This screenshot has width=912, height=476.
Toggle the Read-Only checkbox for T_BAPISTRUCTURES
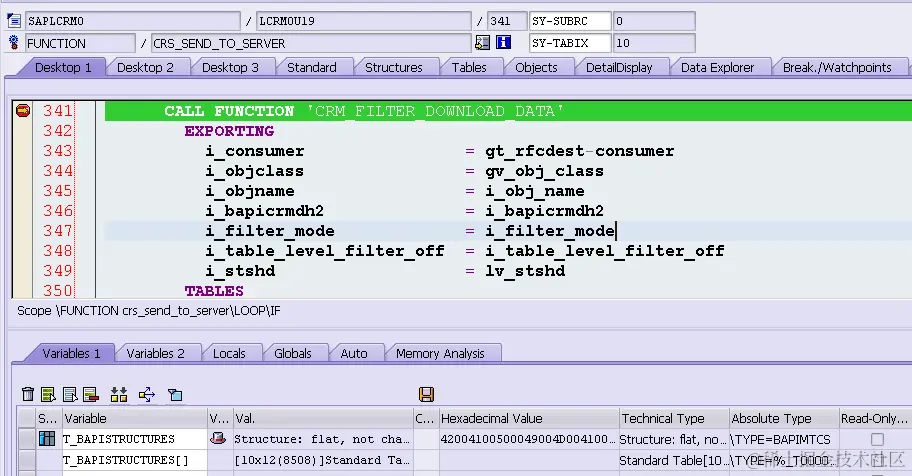tap(877, 439)
